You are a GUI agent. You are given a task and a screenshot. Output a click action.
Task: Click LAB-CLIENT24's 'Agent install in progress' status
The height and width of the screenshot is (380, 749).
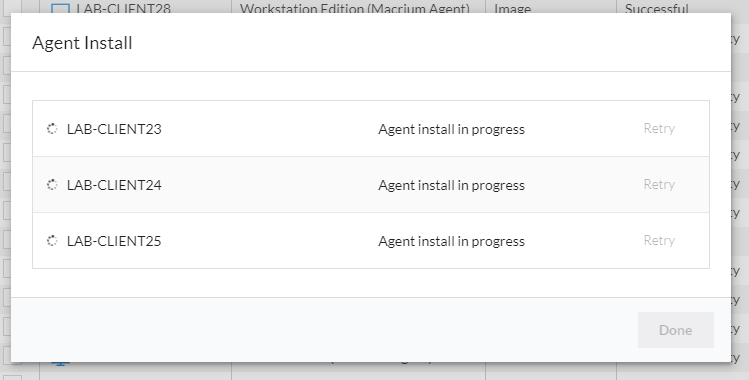pos(451,185)
